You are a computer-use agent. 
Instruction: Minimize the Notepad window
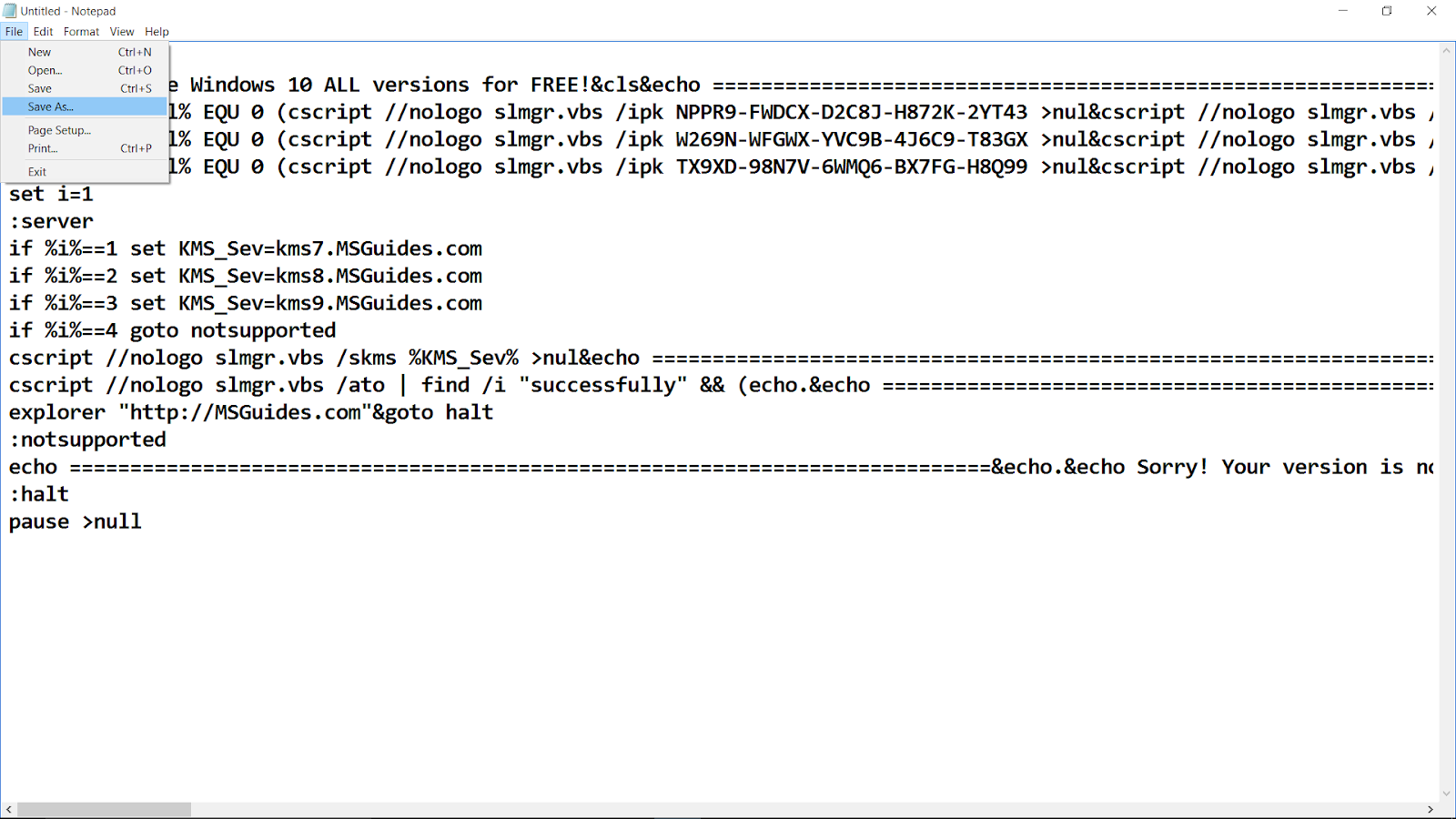pos(1342,11)
